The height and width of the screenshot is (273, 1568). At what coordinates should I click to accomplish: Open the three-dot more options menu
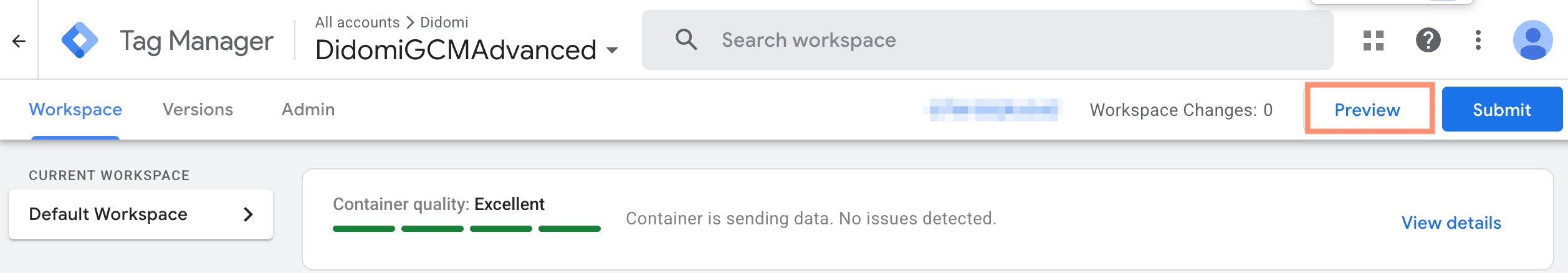1478,41
